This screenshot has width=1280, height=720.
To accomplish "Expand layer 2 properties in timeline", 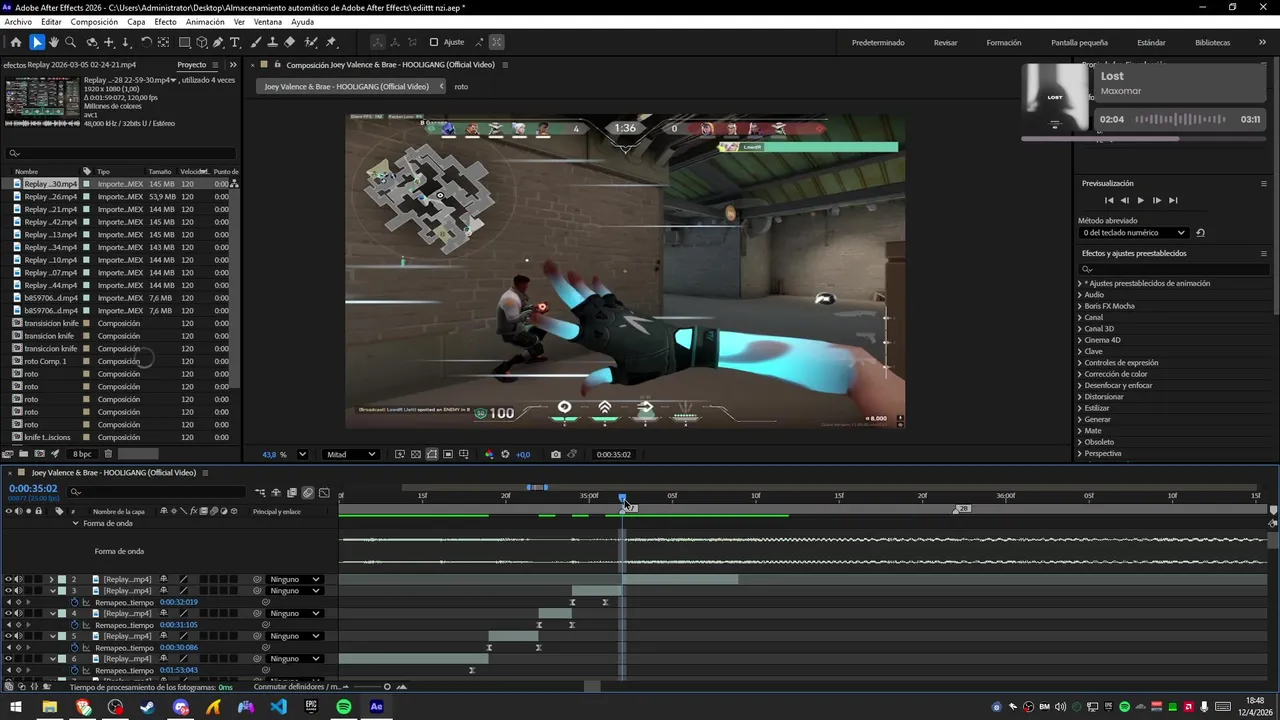I will pos(52,579).
